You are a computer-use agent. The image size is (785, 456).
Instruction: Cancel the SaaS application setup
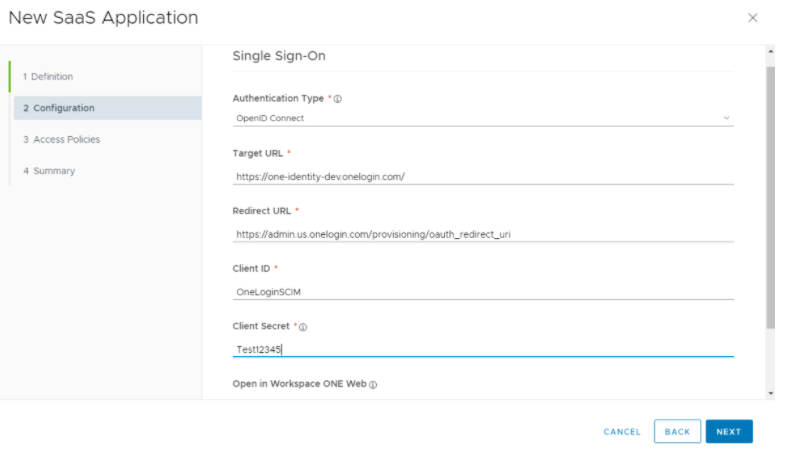[622, 432]
